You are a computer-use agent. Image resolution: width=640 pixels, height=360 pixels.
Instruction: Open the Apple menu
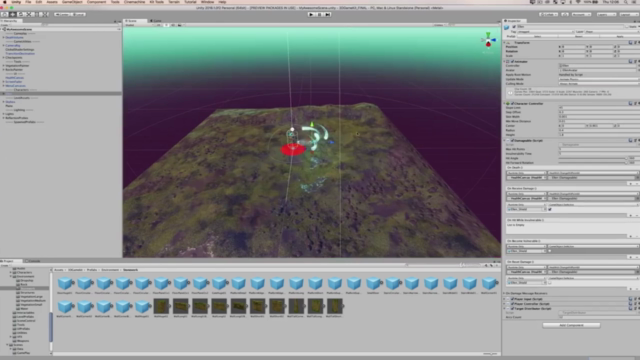tap(5, 2)
